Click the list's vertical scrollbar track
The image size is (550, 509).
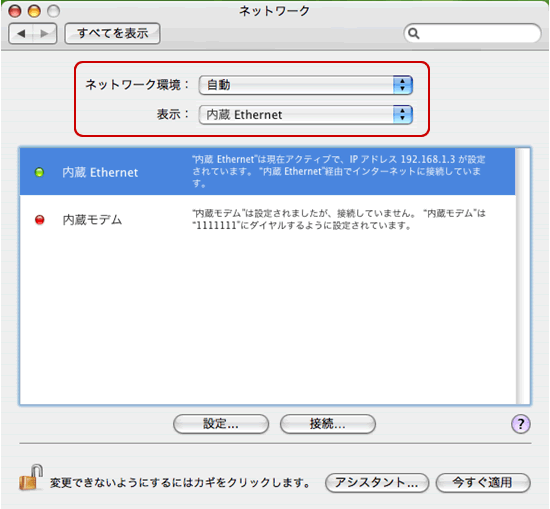523,276
